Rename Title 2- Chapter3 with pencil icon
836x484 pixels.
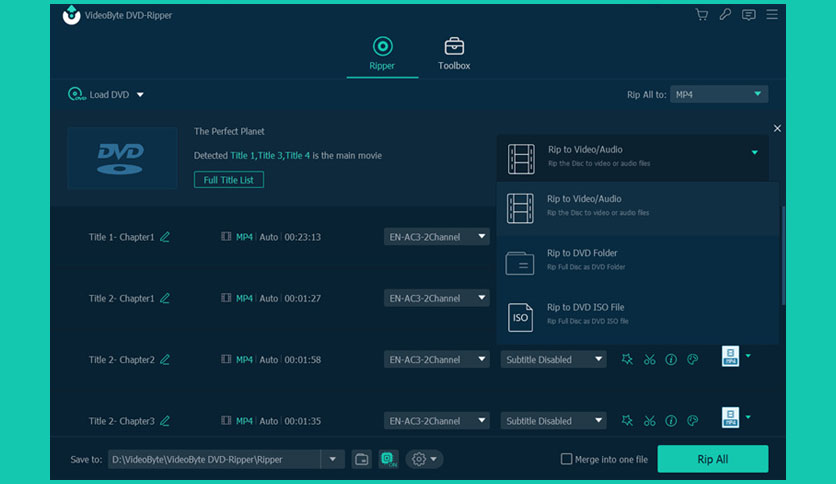coord(165,421)
